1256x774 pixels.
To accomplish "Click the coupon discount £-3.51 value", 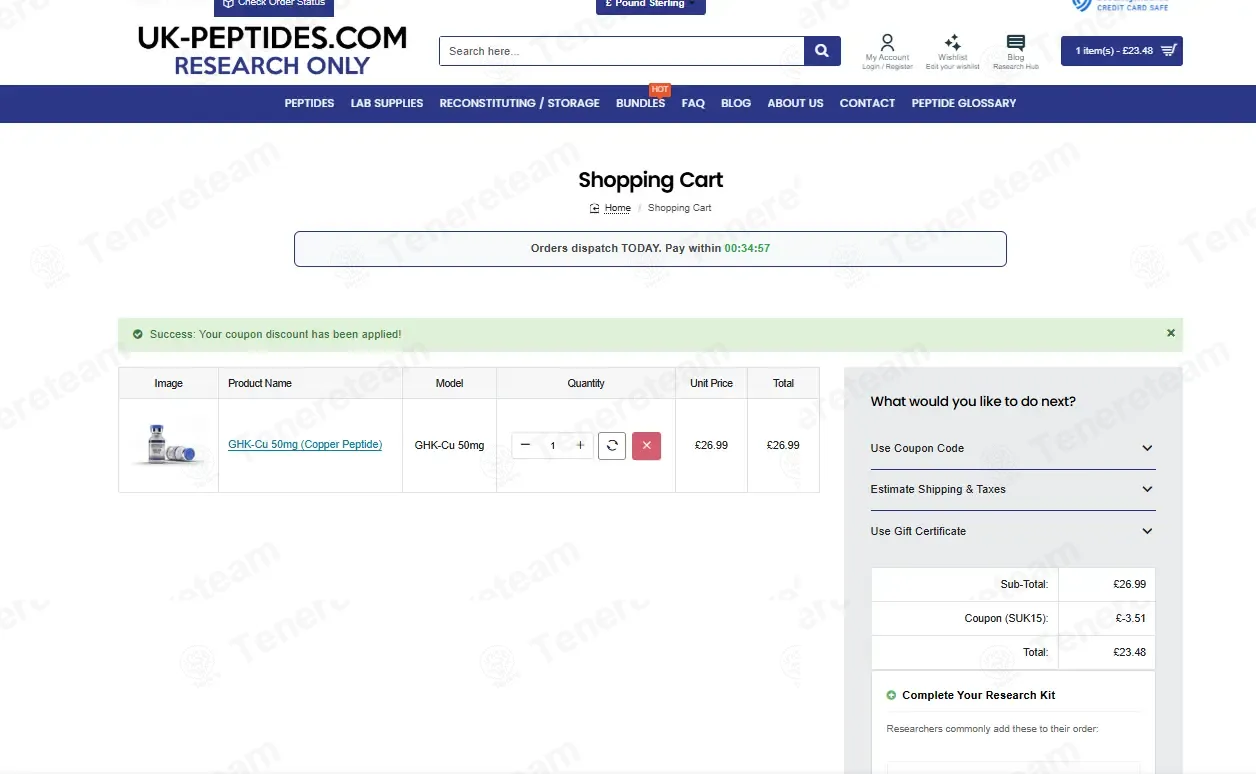I will point(1131,618).
